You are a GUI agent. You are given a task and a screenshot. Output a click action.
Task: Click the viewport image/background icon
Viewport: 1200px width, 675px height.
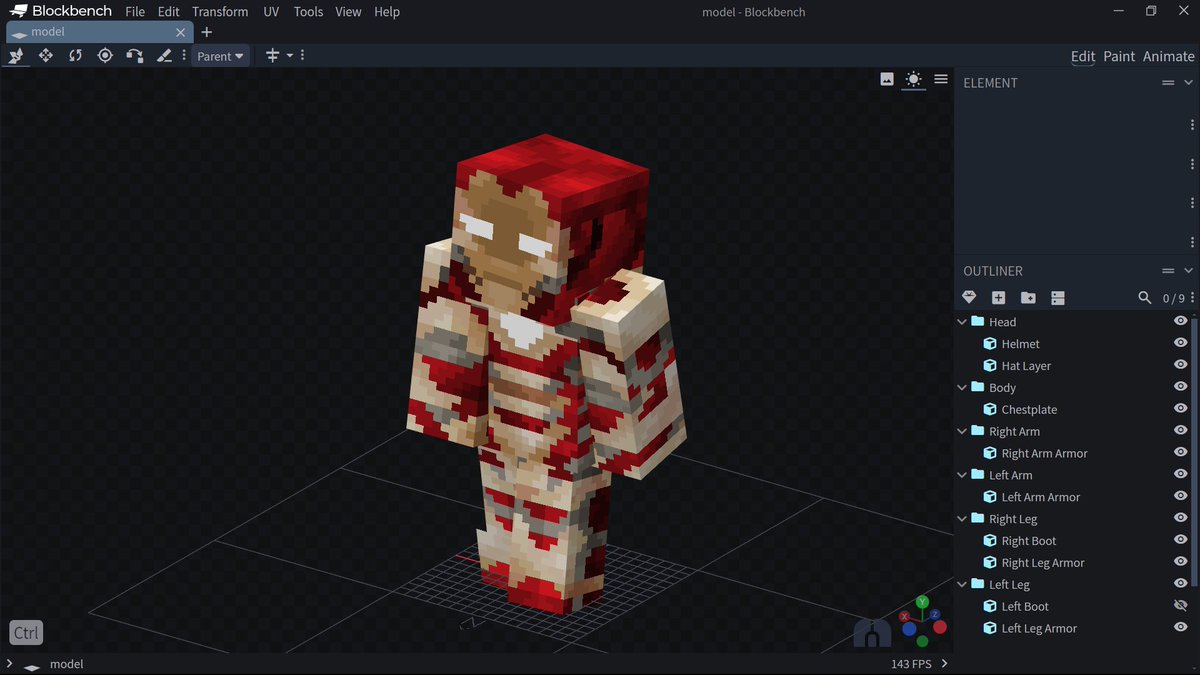click(887, 79)
